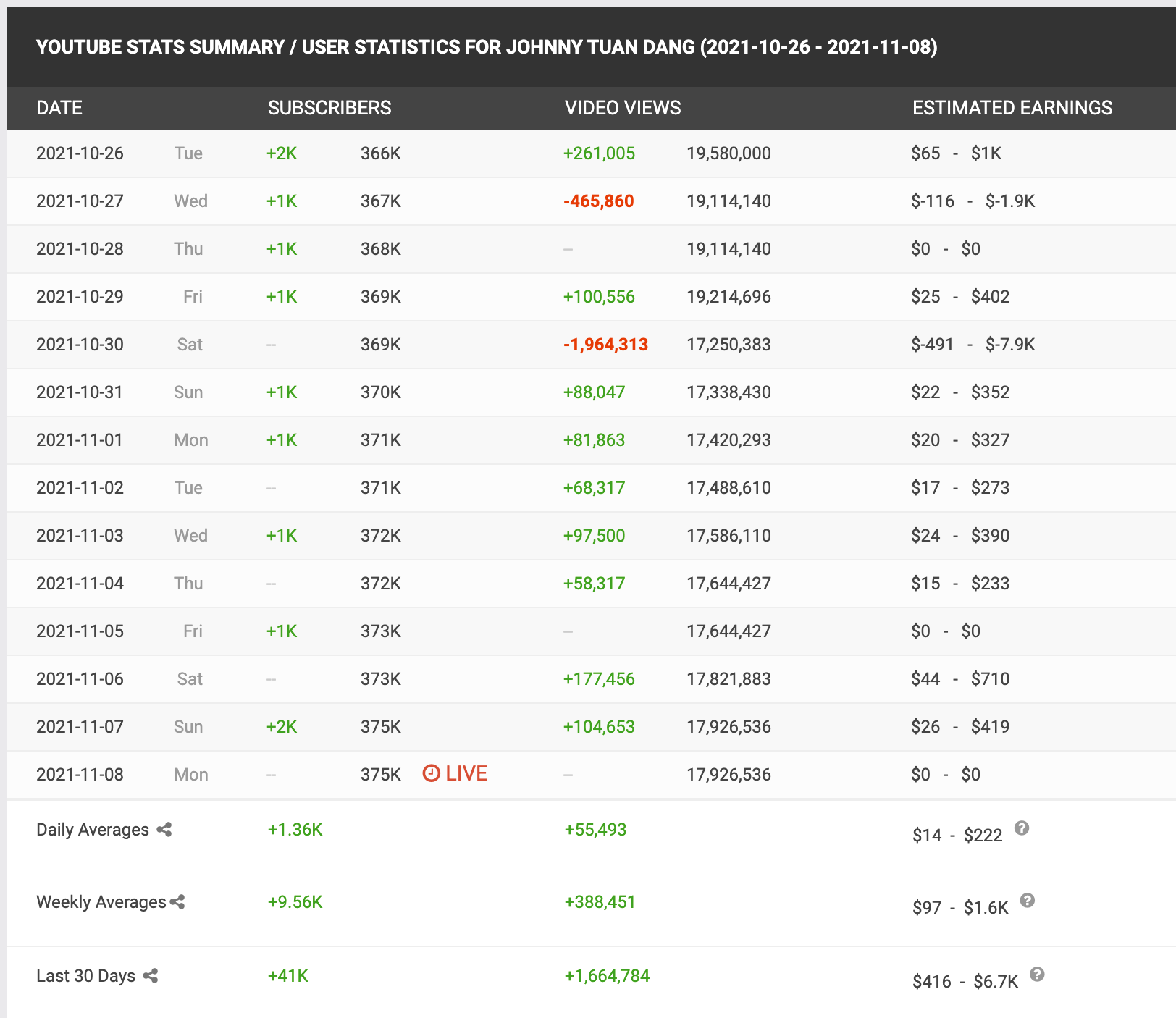Click the ESTIMATED EARNINGS column header
Image resolution: width=1176 pixels, height=1018 pixels.
[1012, 108]
